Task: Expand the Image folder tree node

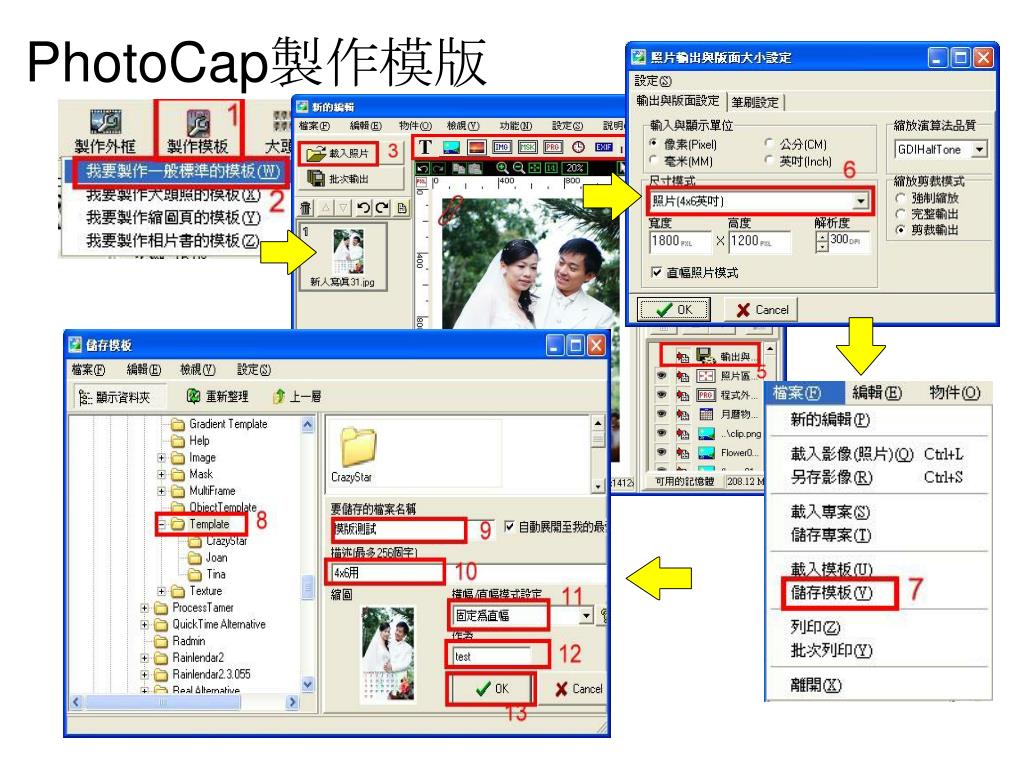Action: click(x=161, y=458)
